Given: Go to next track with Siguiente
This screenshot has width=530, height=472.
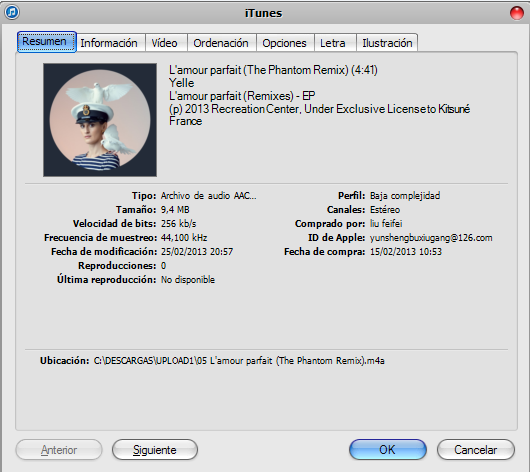Looking at the screenshot, I should (x=155, y=450).
